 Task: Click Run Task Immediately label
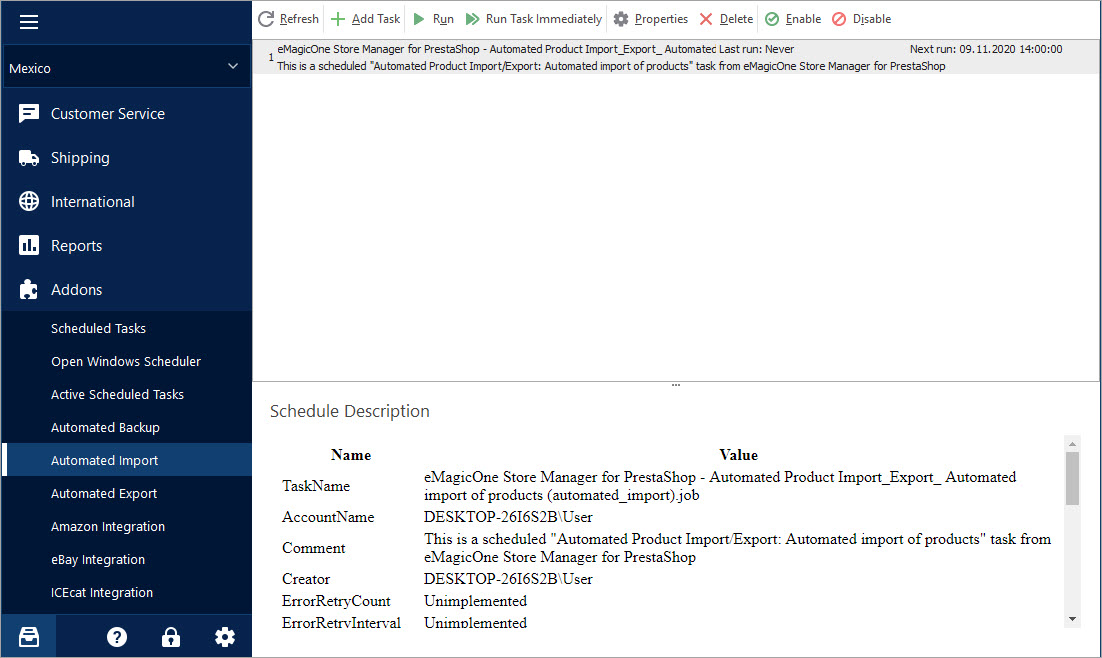pyautogui.click(x=543, y=19)
